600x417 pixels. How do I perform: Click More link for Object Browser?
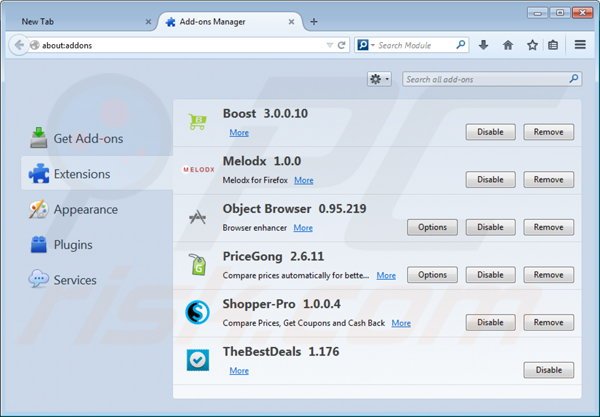click(x=303, y=228)
